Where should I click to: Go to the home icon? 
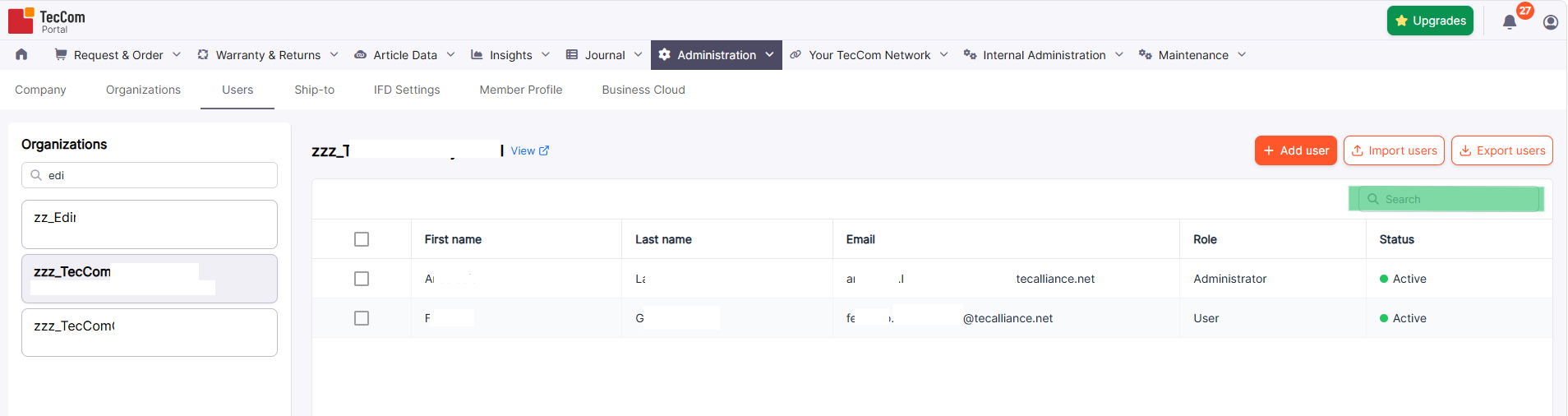coord(21,54)
